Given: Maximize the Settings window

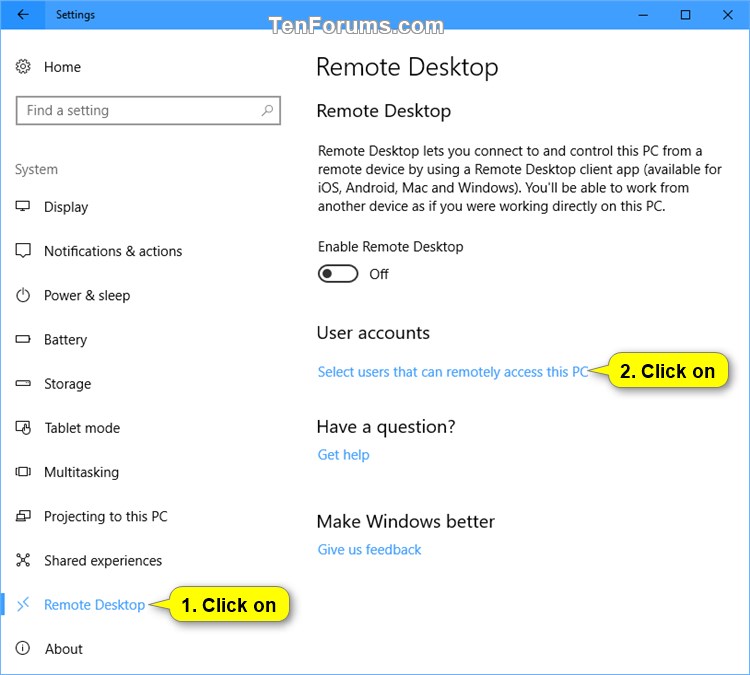Looking at the screenshot, I should click(x=685, y=15).
